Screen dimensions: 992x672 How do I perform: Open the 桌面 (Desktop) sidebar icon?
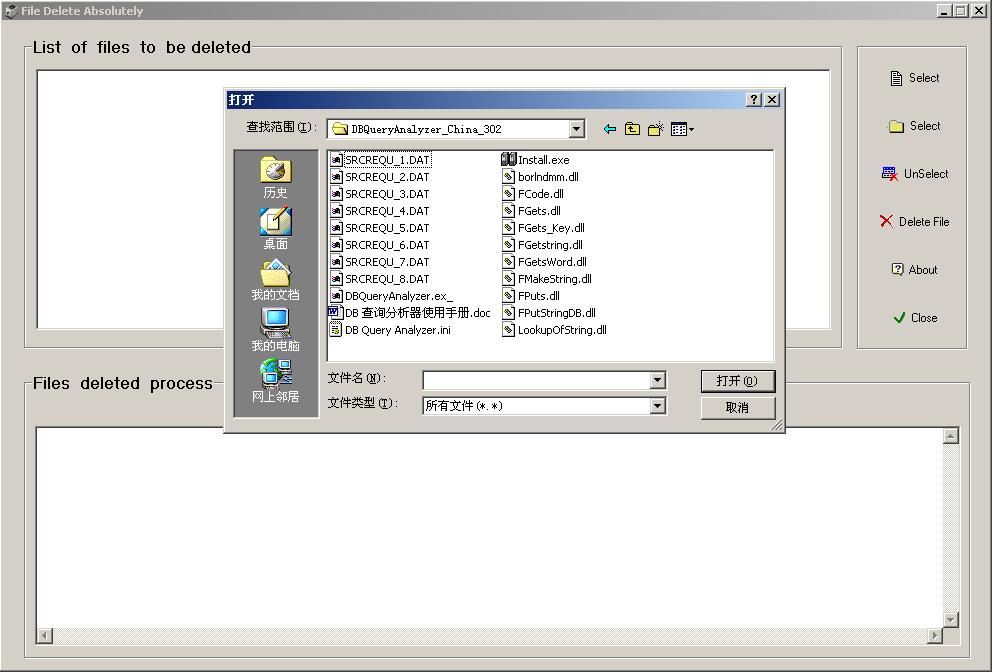click(275, 228)
